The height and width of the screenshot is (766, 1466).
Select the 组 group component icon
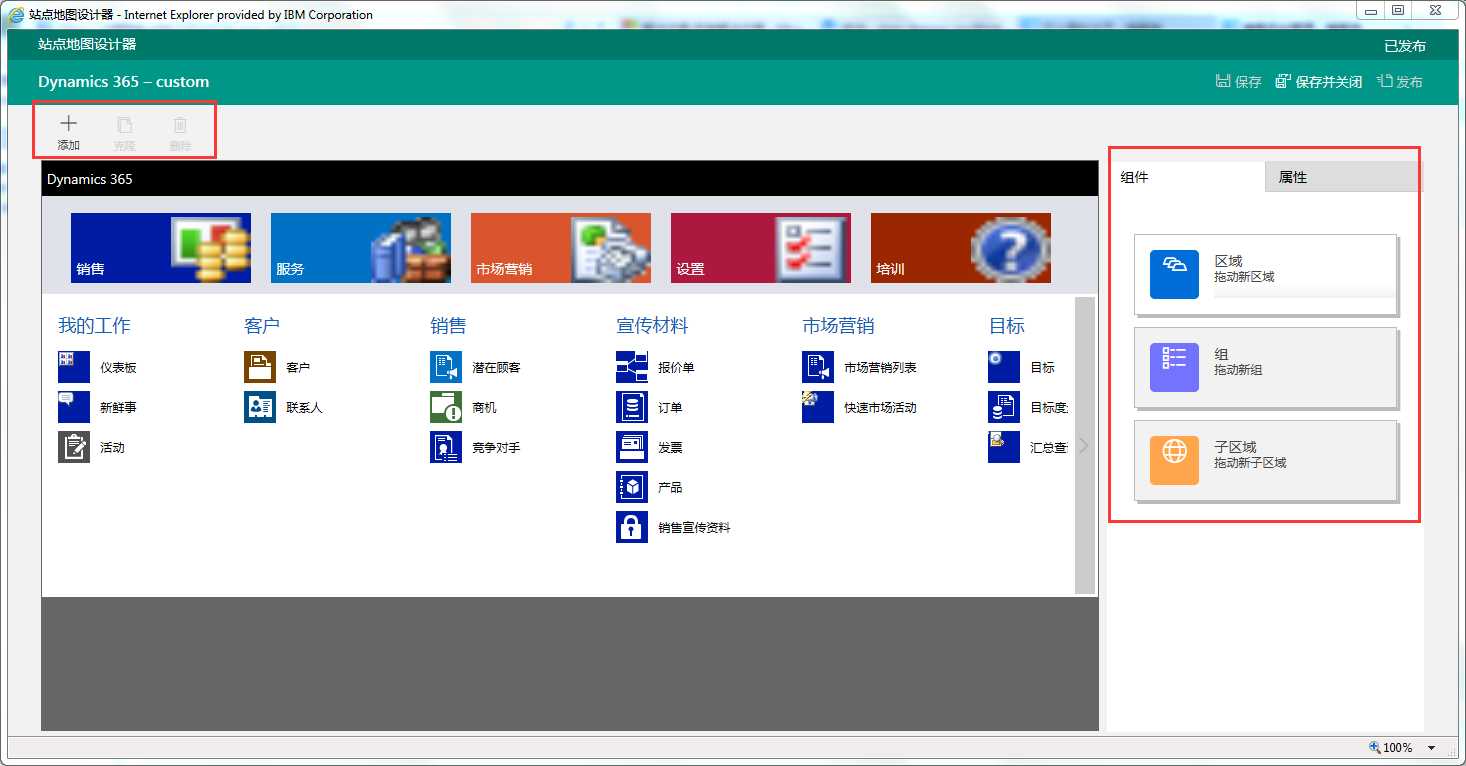click(1174, 368)
